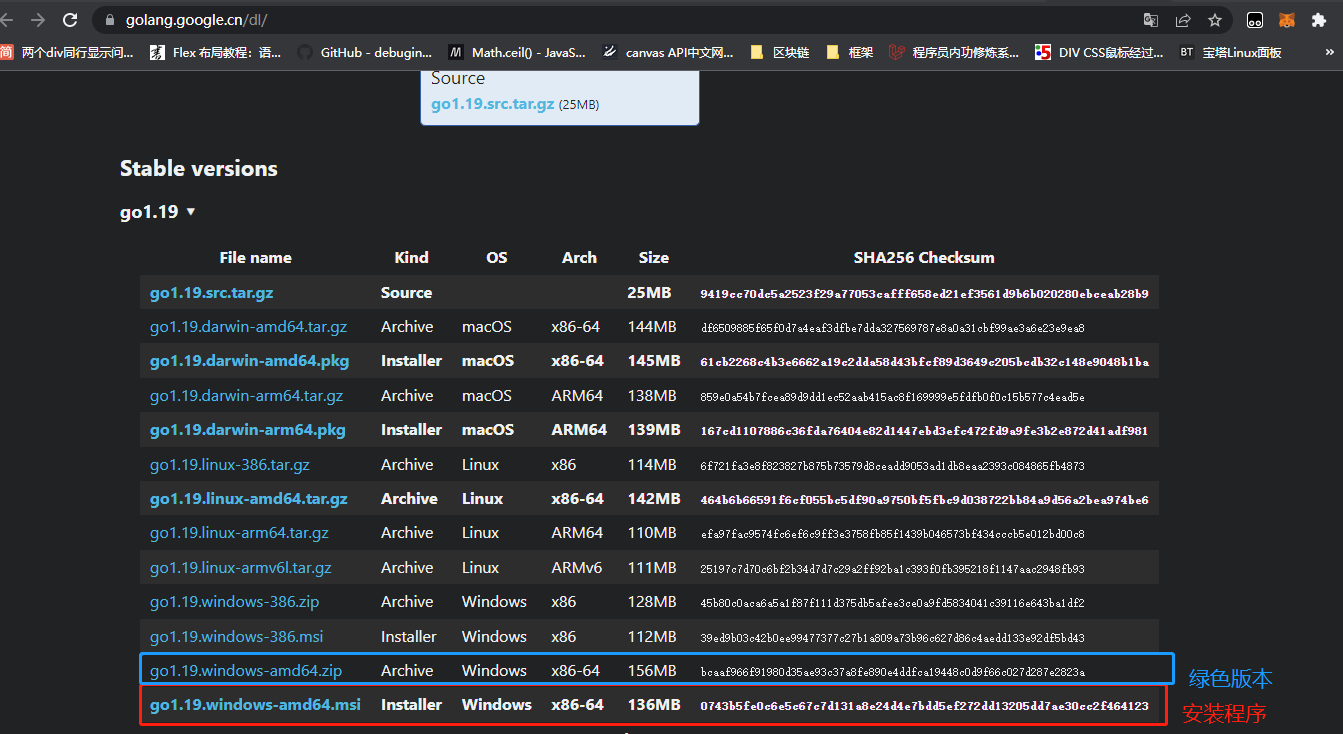Download go1.19.darwin-arm64.pkg installer

click(247, 430)
